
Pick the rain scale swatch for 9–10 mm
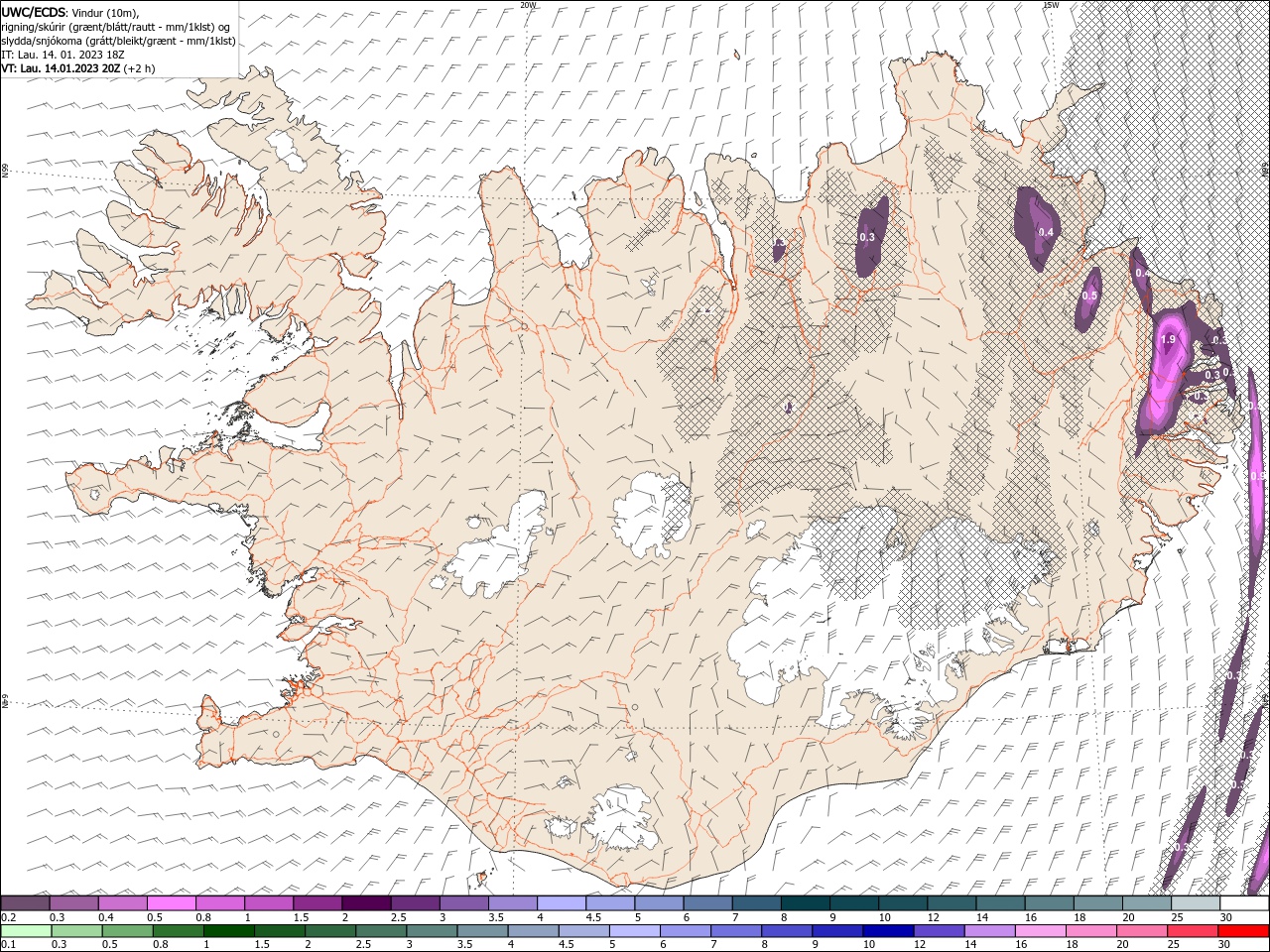[x=838, y=931]
